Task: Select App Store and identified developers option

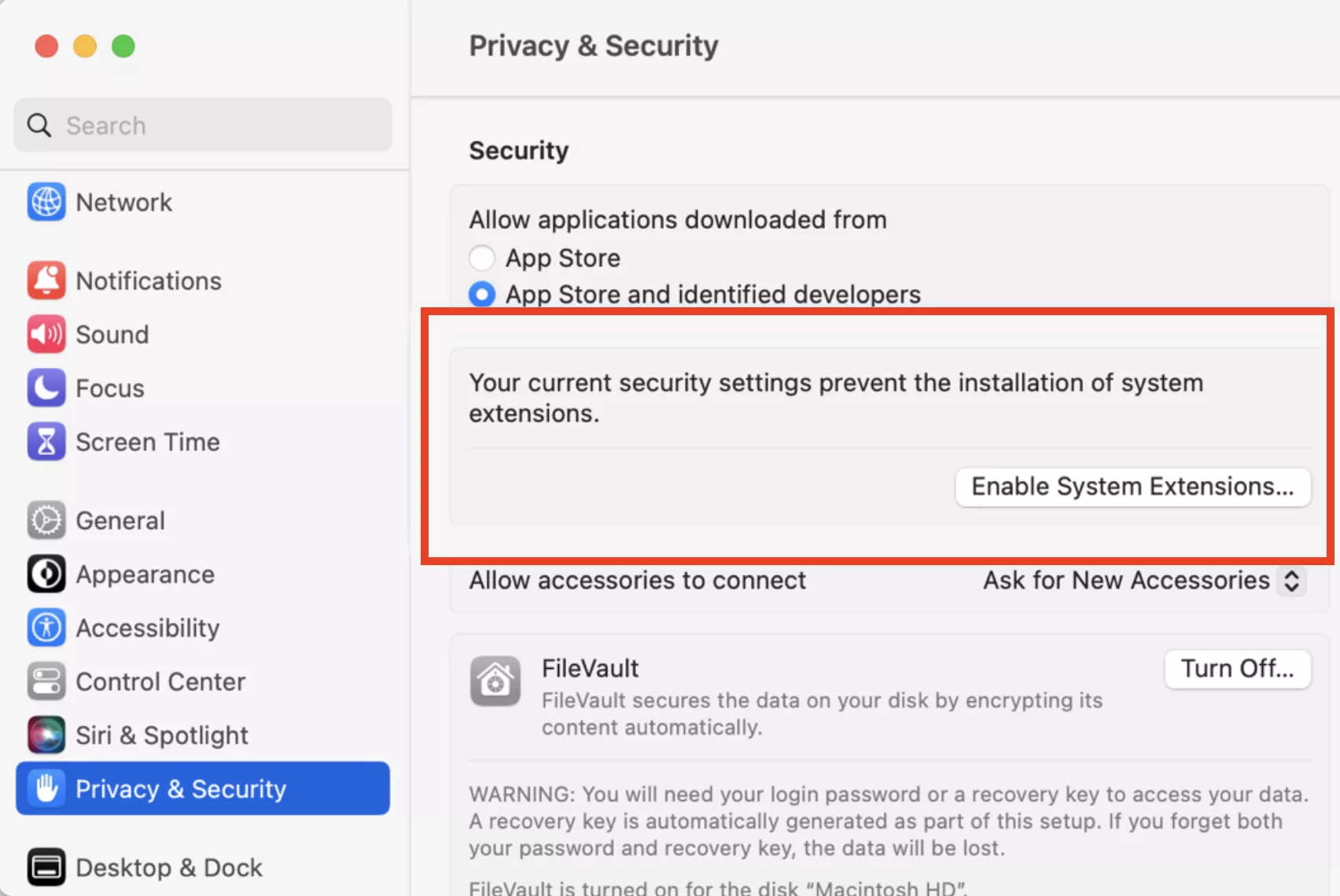Action: 482,295
